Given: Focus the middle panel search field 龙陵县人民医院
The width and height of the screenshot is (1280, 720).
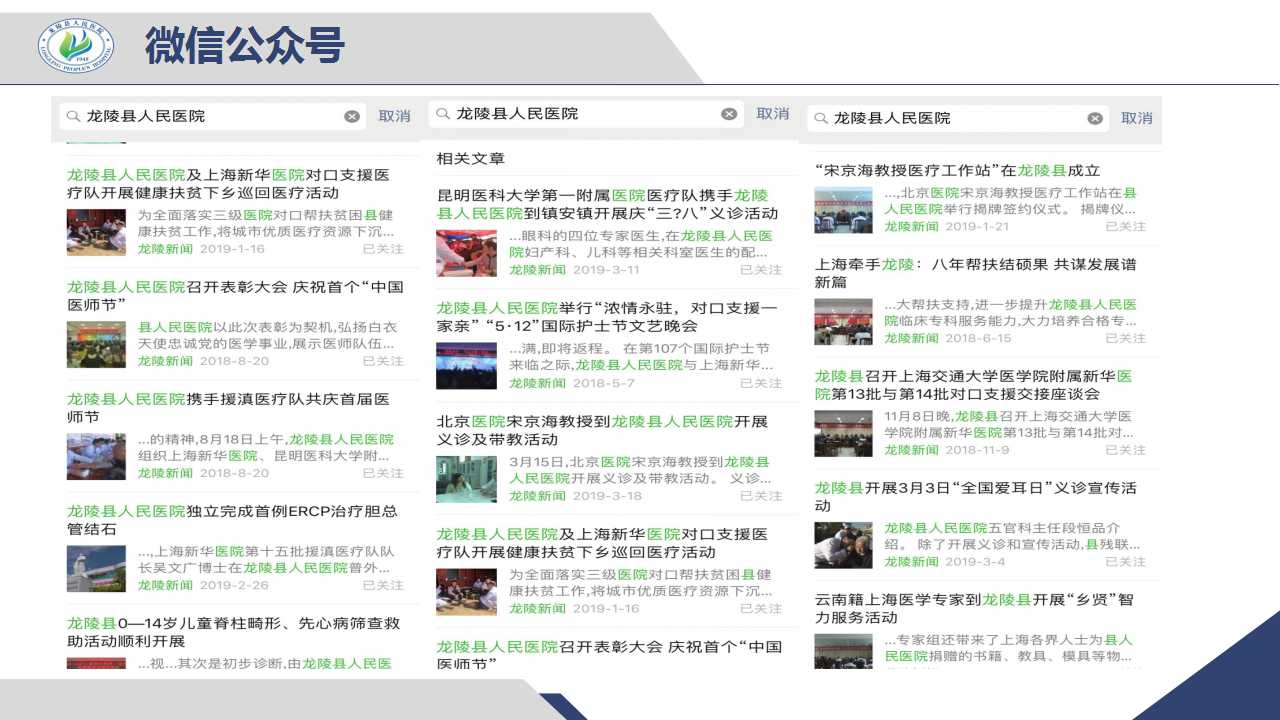Looking at the screenshot, I should click(x=586, y=114).
